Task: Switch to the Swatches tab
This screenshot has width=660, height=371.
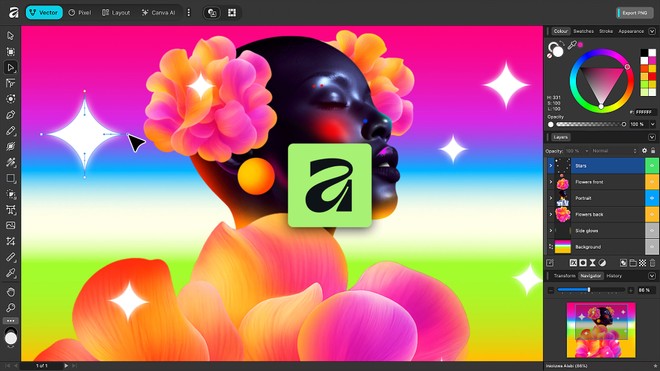Action: pos(583,31)
